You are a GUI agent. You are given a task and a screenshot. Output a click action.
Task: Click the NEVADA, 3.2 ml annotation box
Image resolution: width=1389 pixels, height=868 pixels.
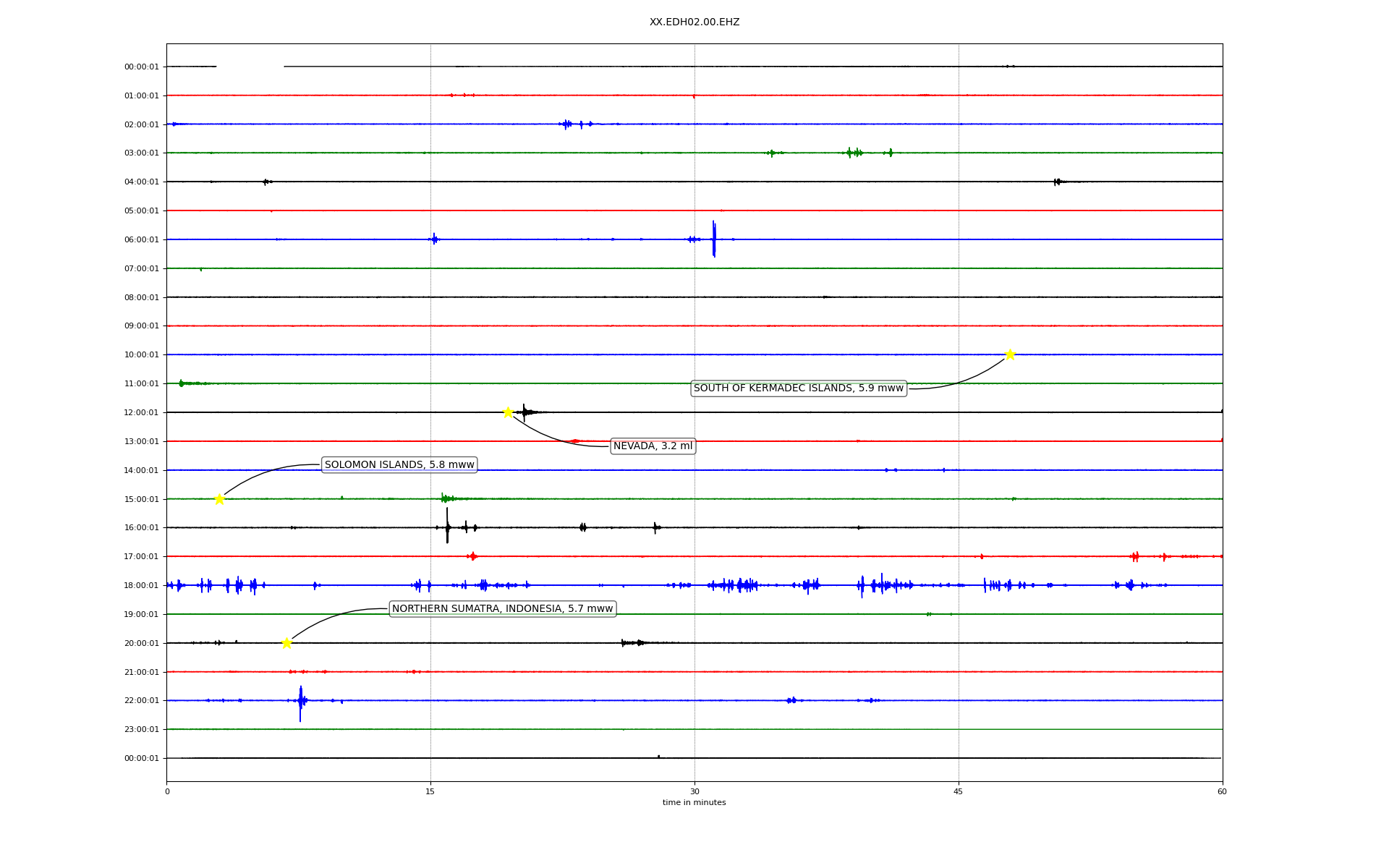[653, 446]
